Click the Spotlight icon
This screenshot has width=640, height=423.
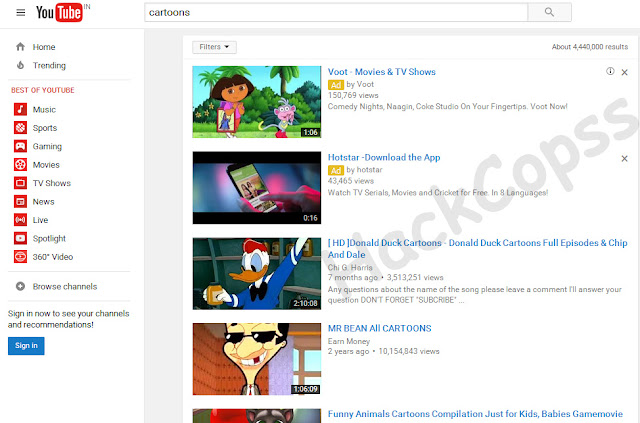[x=20, y=238]
